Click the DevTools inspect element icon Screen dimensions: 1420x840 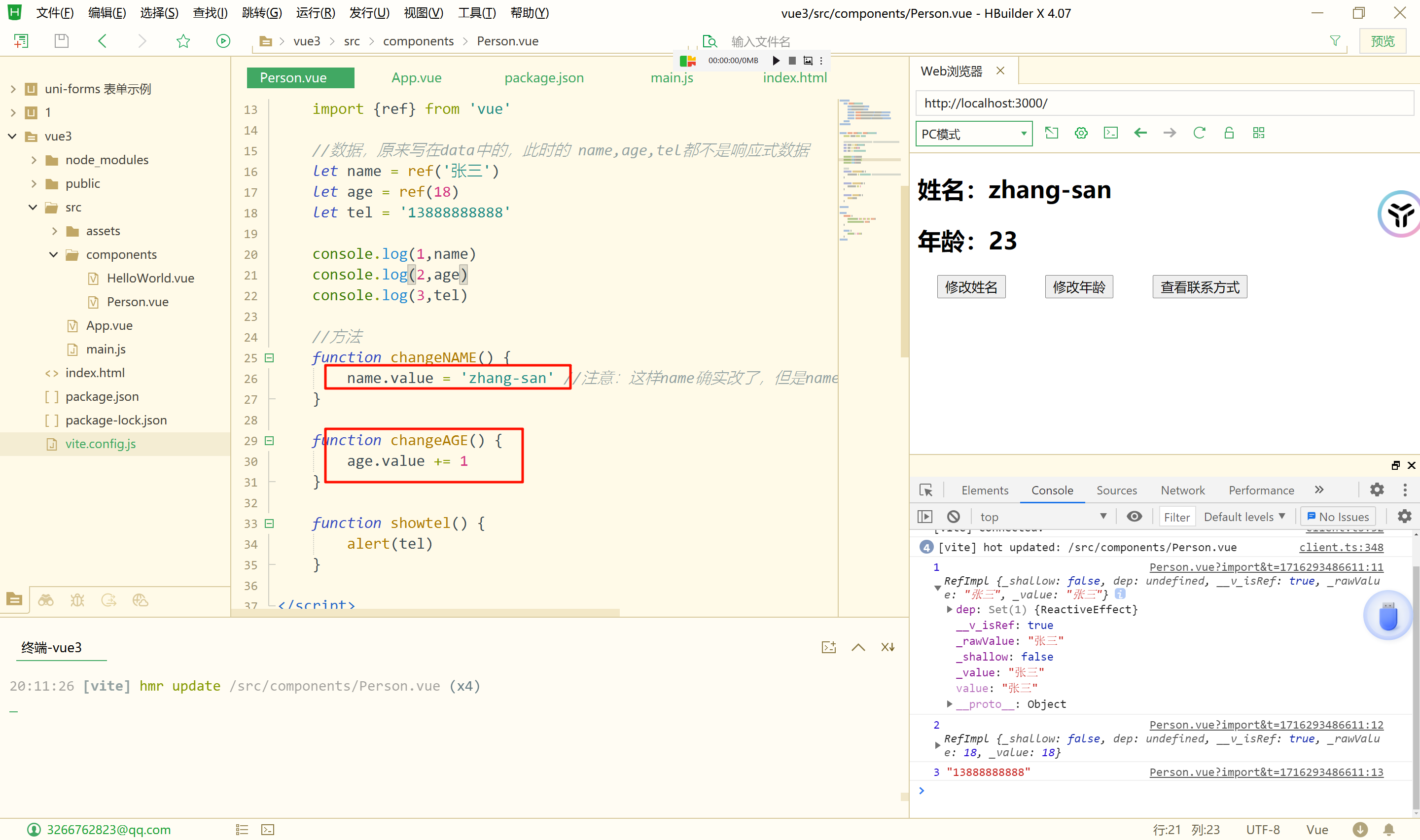click(926, 490)
